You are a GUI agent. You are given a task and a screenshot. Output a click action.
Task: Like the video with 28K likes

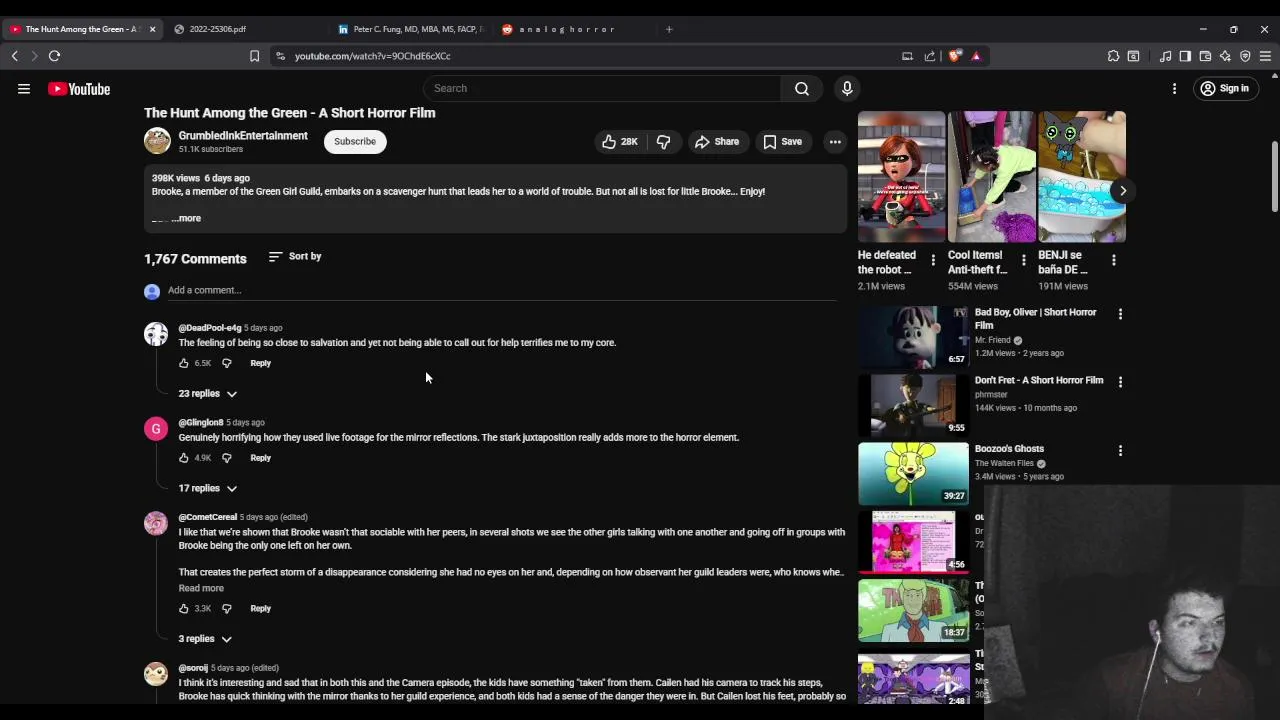[x=620, y=142]
